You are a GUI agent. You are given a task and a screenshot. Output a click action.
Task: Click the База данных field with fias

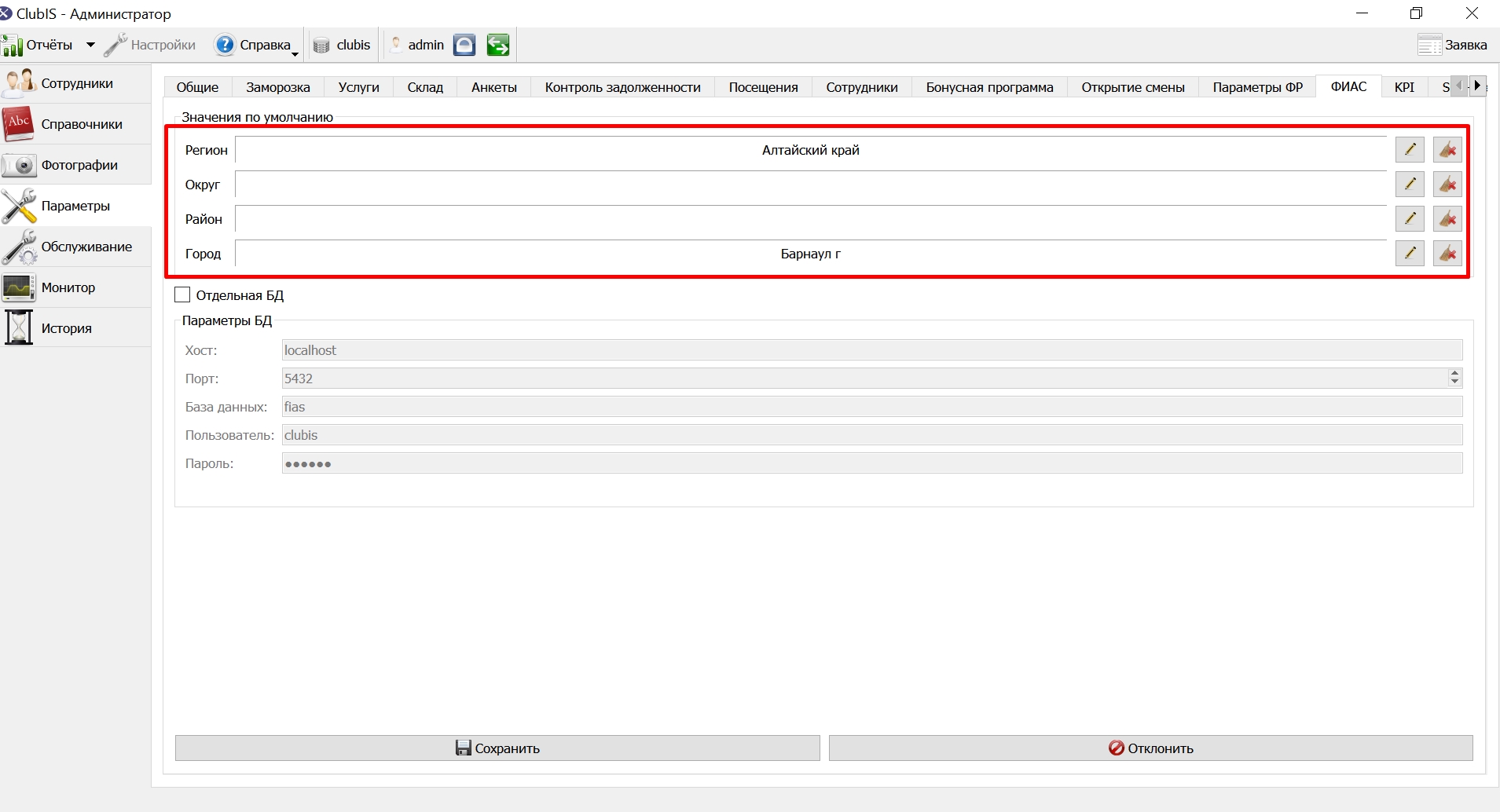point(872,407)
